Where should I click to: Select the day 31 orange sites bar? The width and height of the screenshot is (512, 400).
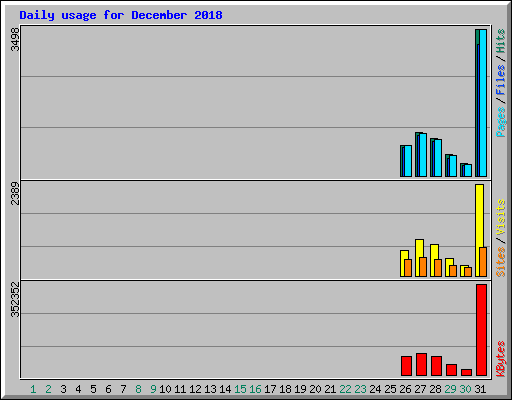point(483,262)
